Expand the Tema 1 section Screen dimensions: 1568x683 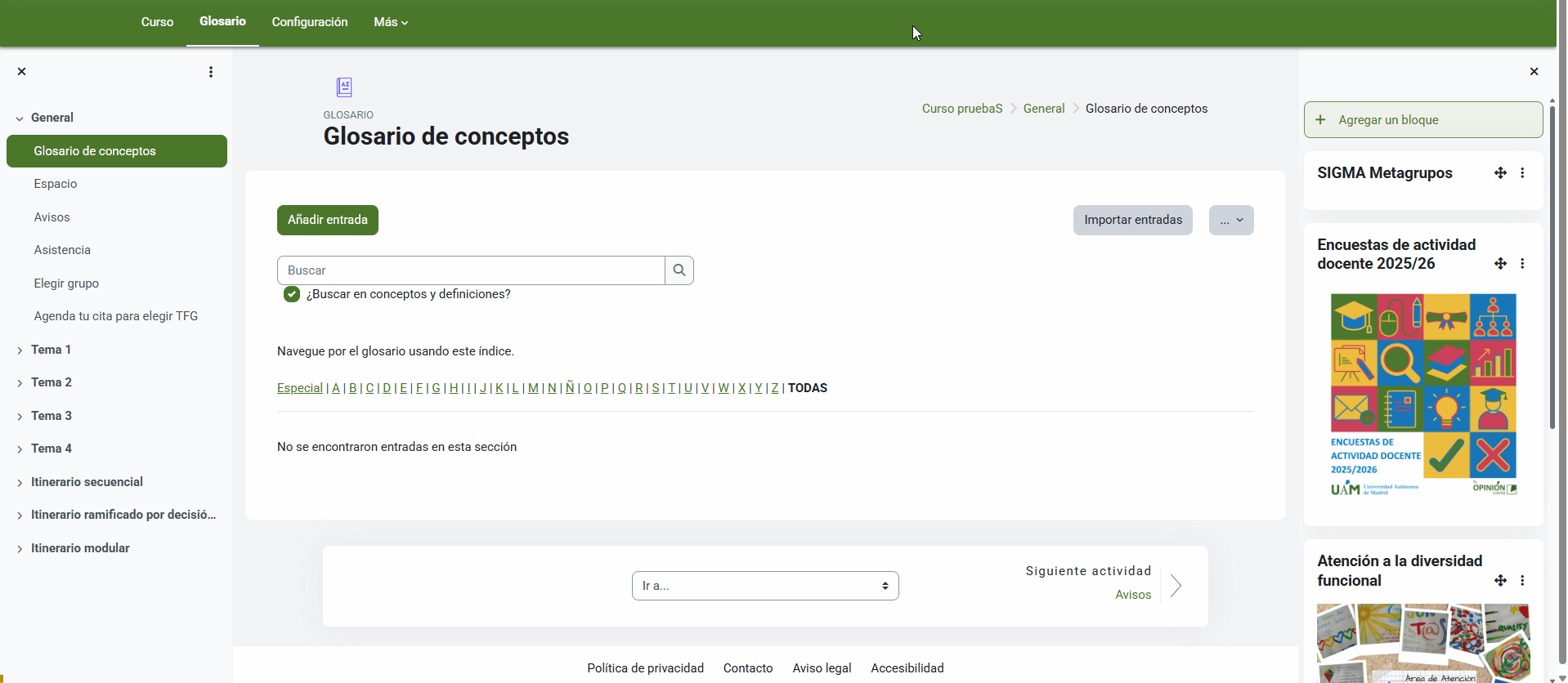click(20, 350)
